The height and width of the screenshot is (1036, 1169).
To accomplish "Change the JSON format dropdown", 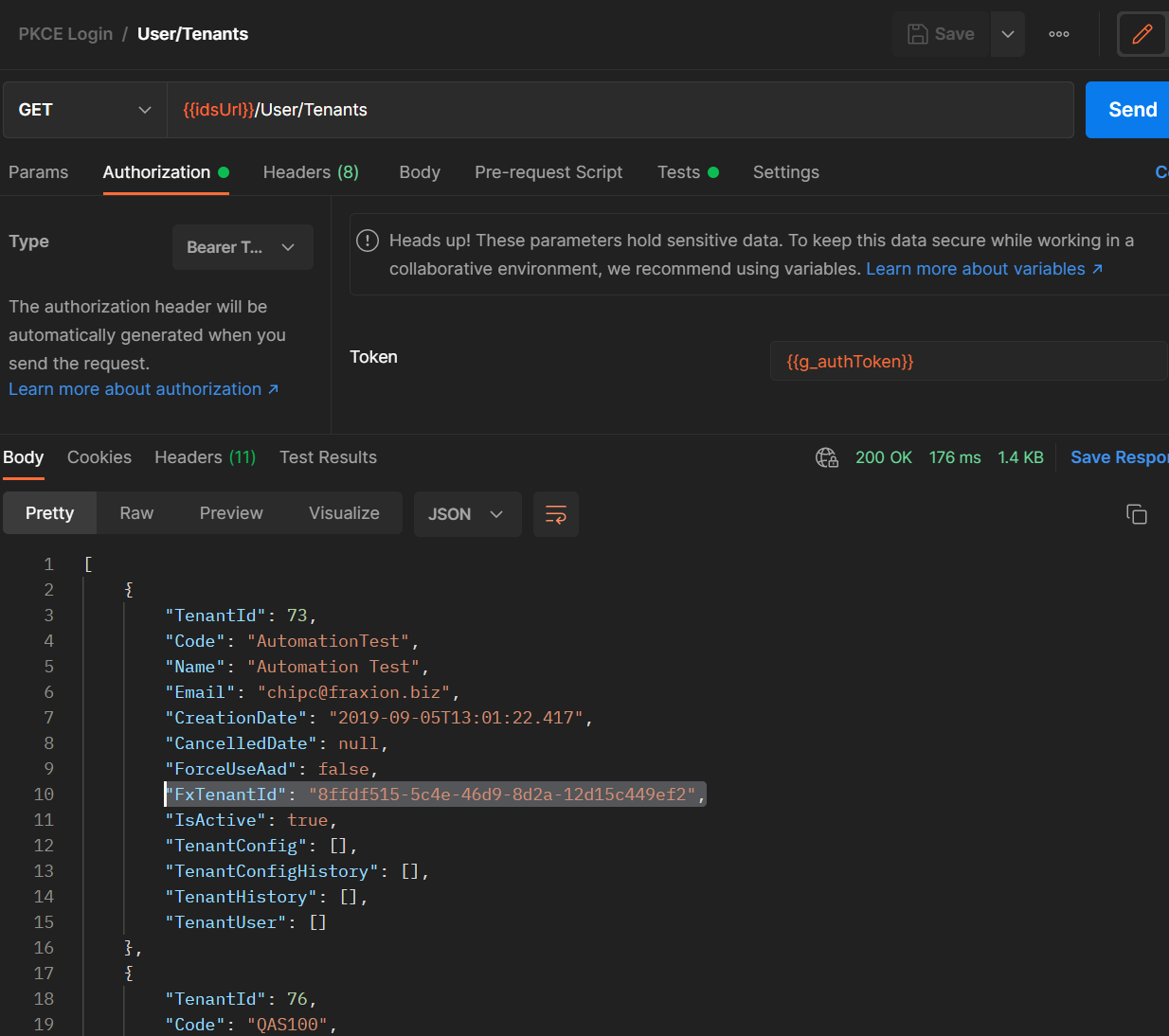I will coord(467,514).
